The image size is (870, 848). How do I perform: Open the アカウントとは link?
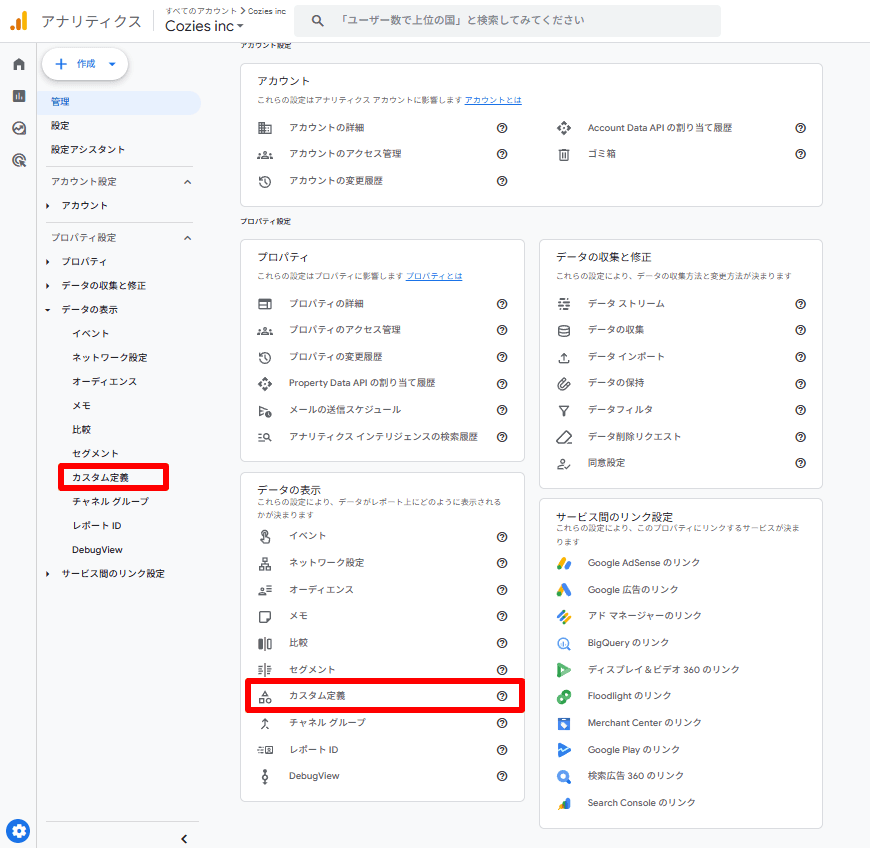coord(493,100)
